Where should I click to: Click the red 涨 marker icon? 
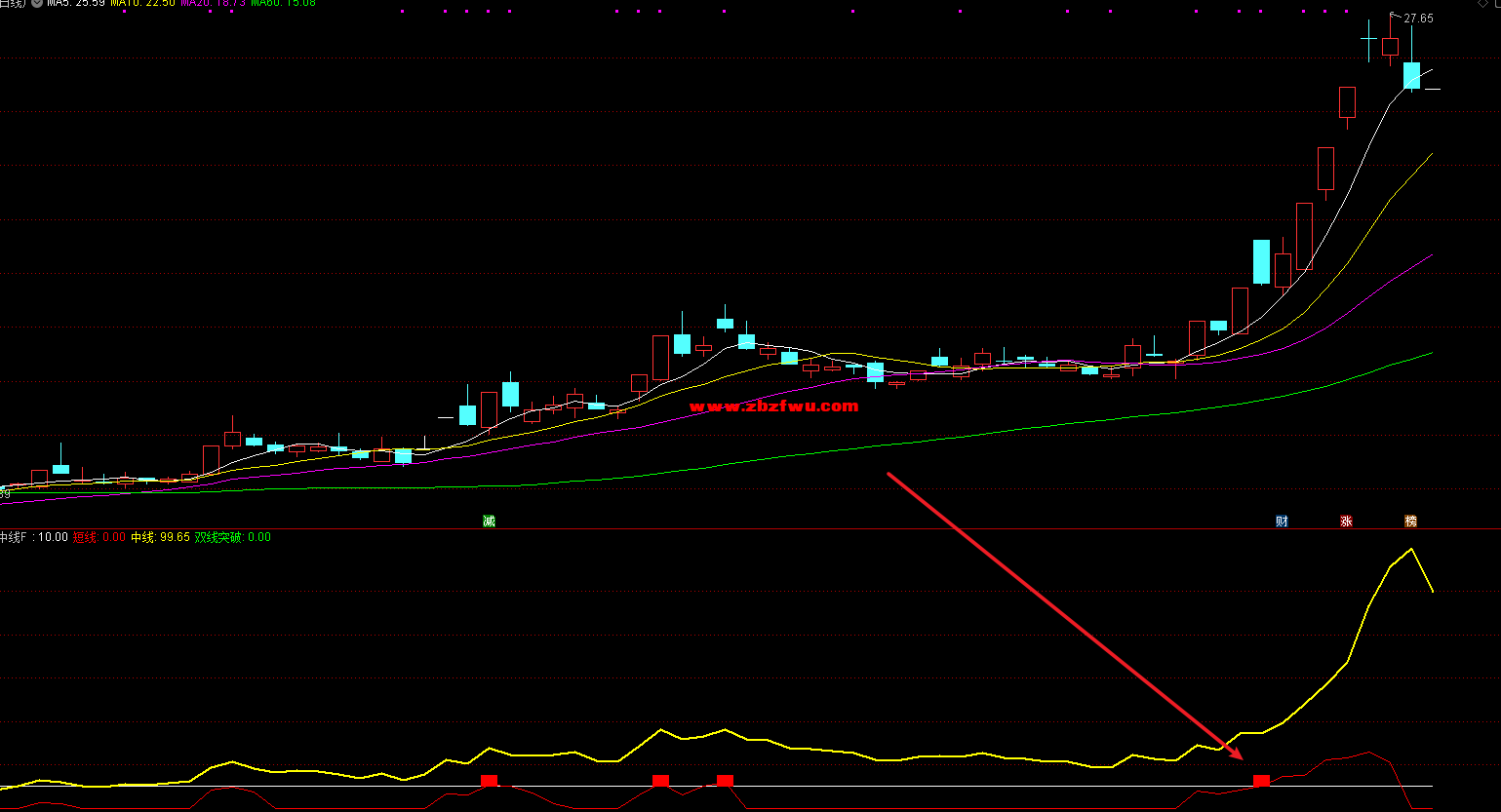[x=1346, y=522]
